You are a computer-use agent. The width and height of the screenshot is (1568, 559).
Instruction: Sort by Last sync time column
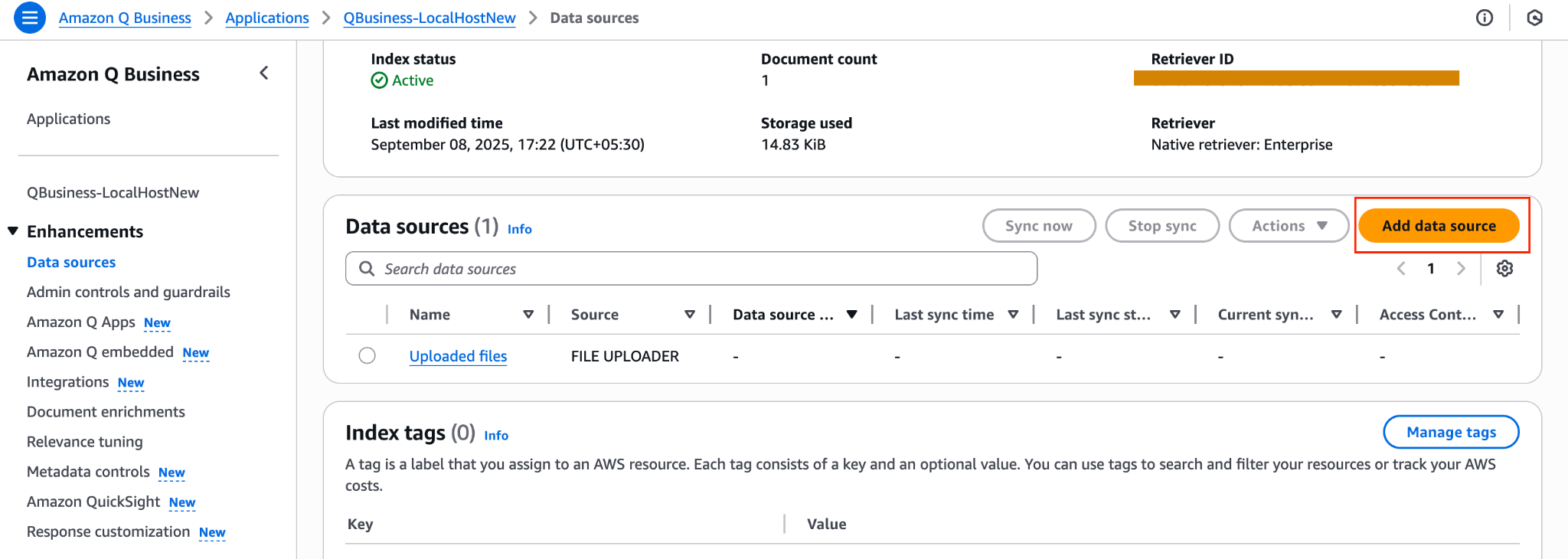click(1013, 315)
